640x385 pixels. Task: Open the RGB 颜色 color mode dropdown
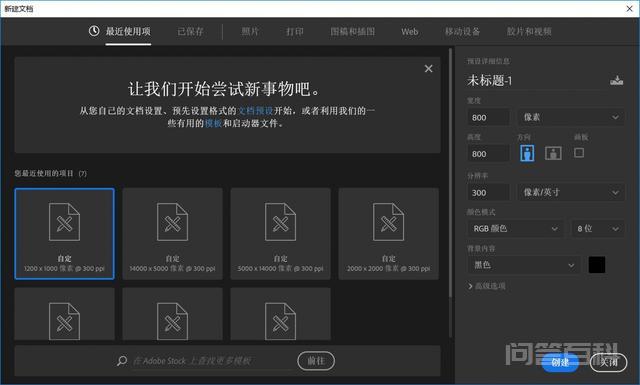point(516,229)
